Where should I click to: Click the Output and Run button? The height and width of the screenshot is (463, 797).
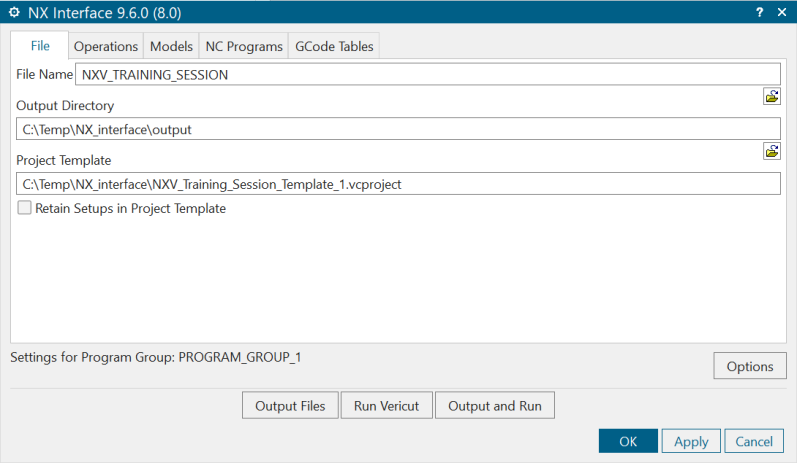(x=495, y=406)
